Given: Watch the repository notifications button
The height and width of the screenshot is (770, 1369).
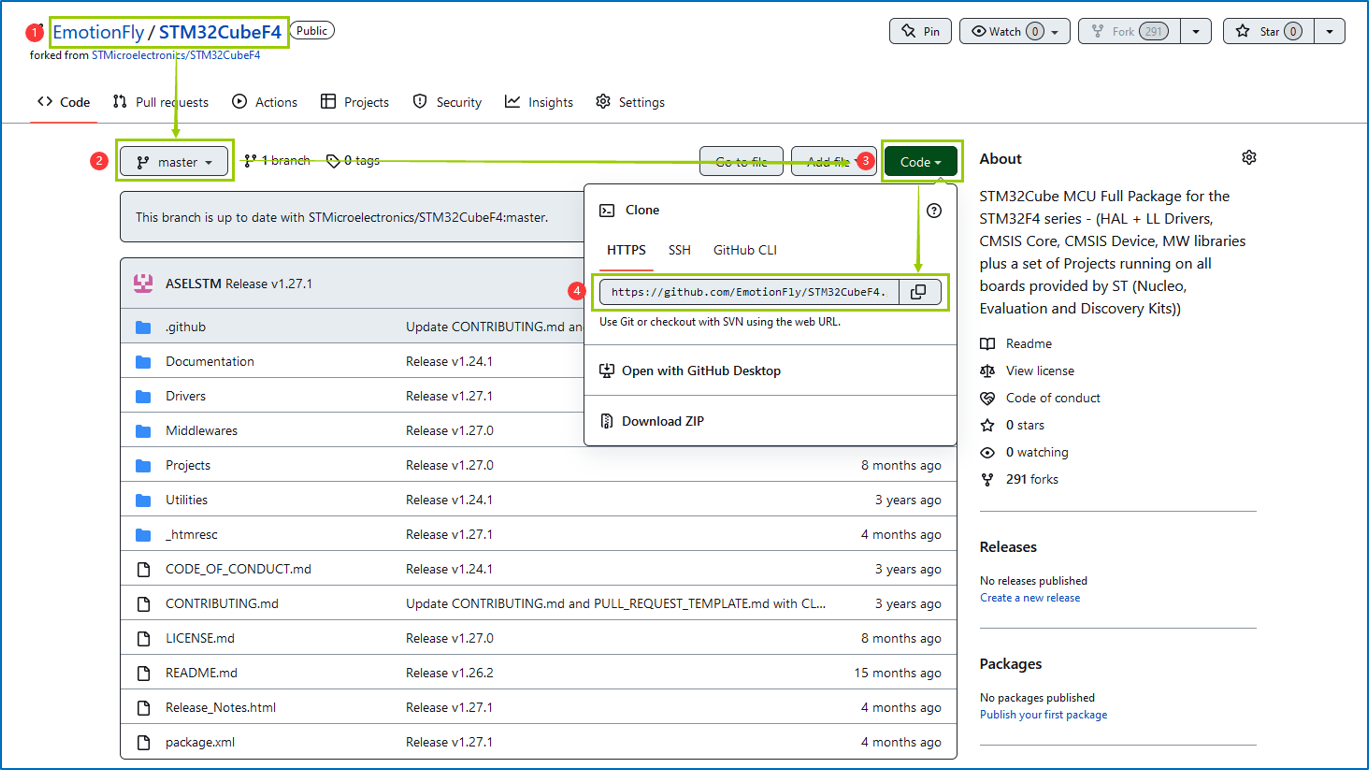Looking at the screenshot, I should [1015, 31].
